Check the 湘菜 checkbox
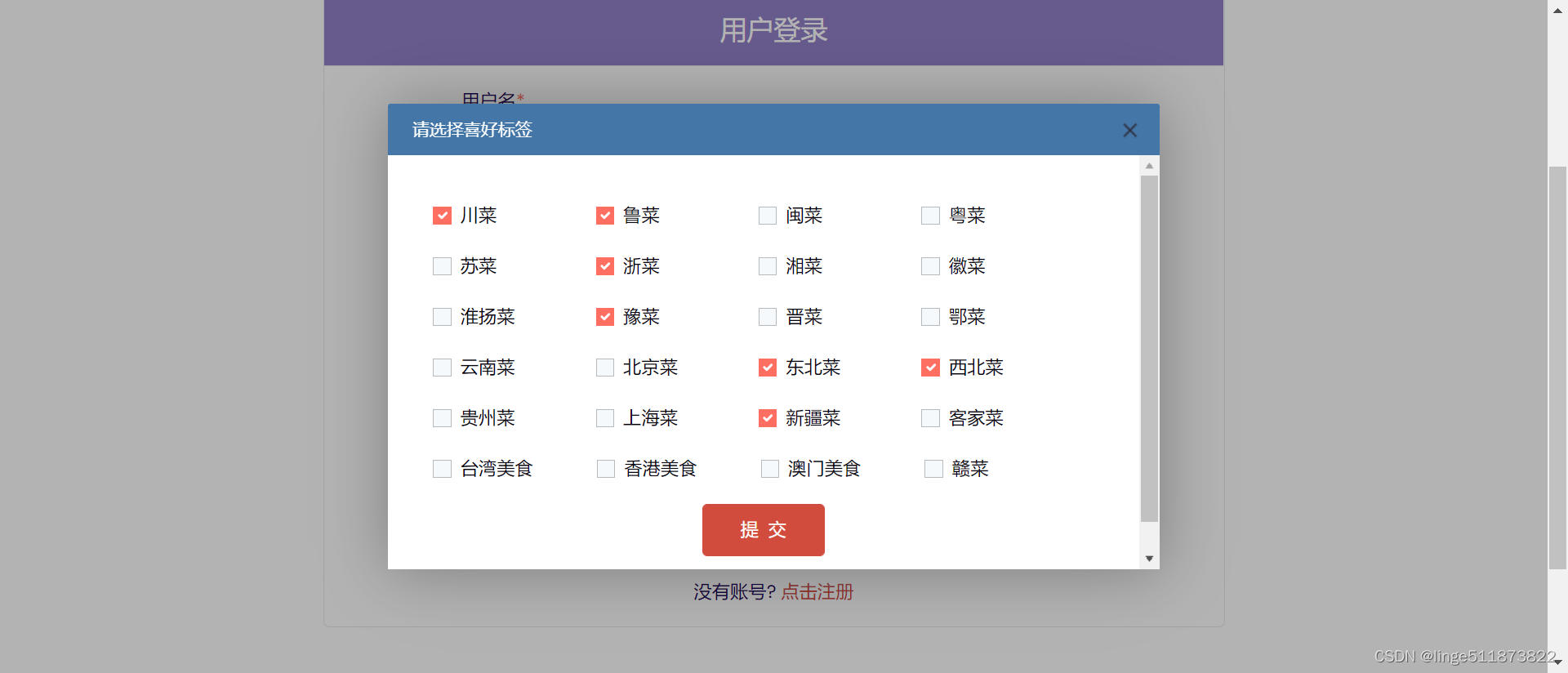 (768, 266)
